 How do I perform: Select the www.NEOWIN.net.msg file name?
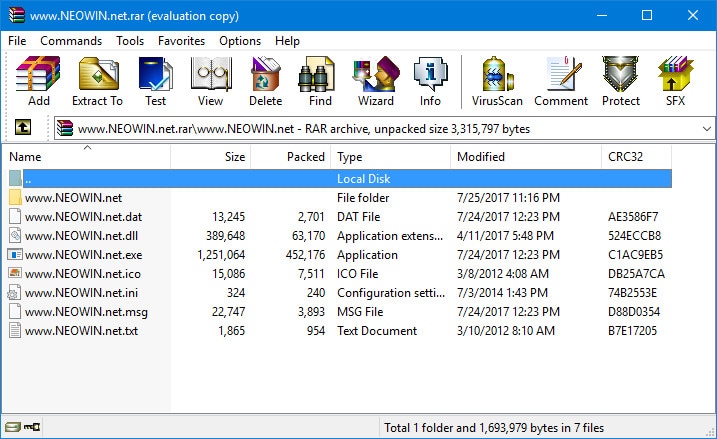86,312
